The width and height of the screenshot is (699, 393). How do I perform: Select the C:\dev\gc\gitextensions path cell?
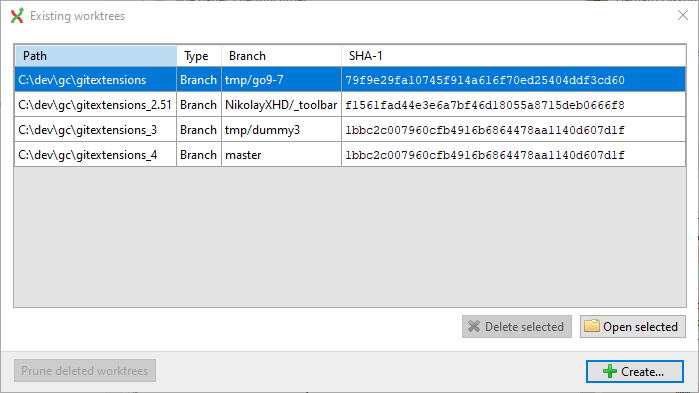(x=96, y=80)
